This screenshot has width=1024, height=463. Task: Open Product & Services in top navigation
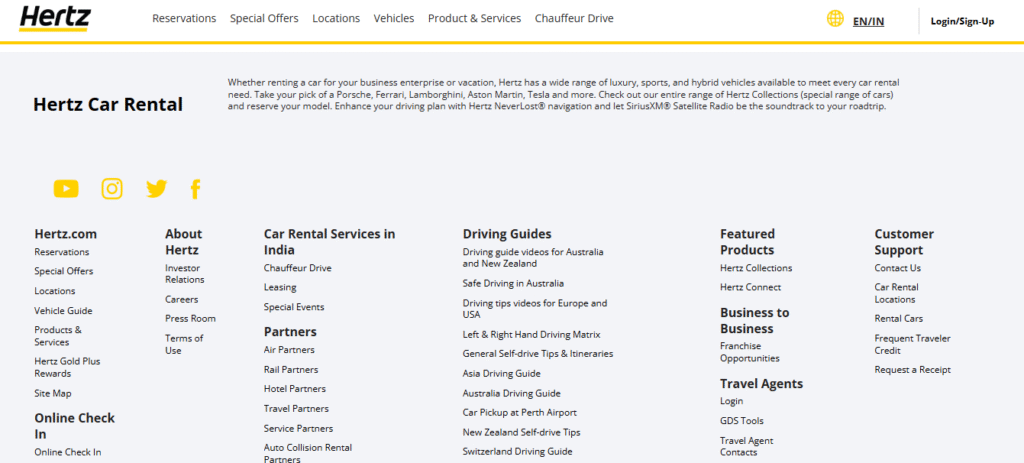pos(474,18)
